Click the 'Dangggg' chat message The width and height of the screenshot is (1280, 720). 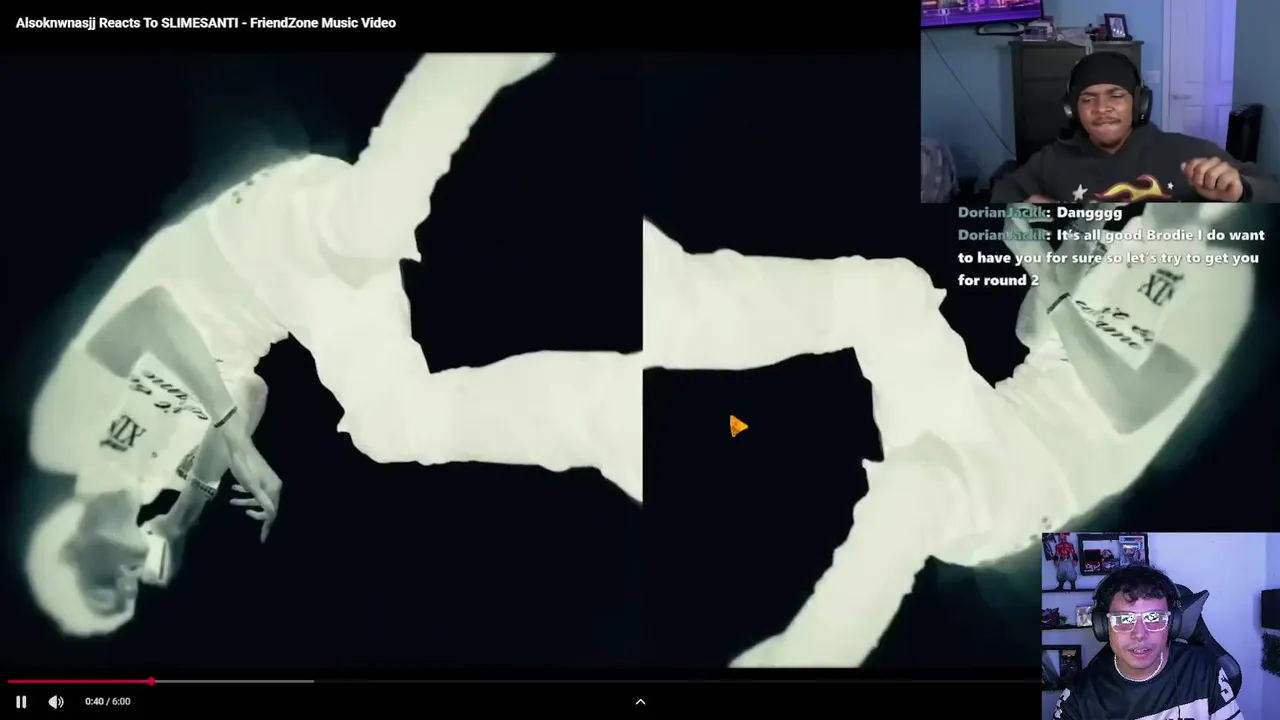point(1040,212)
